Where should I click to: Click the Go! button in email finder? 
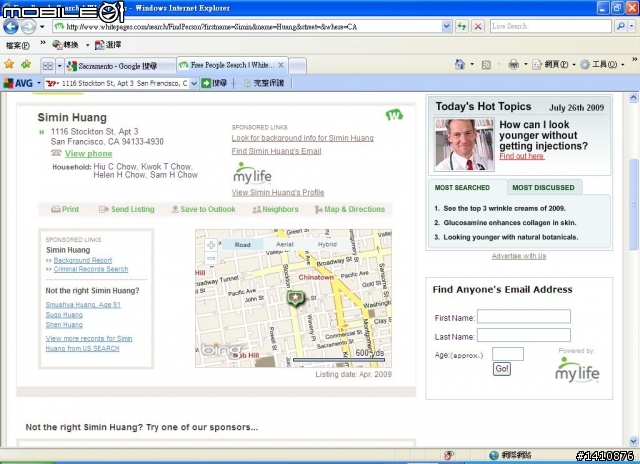point(502,369)
